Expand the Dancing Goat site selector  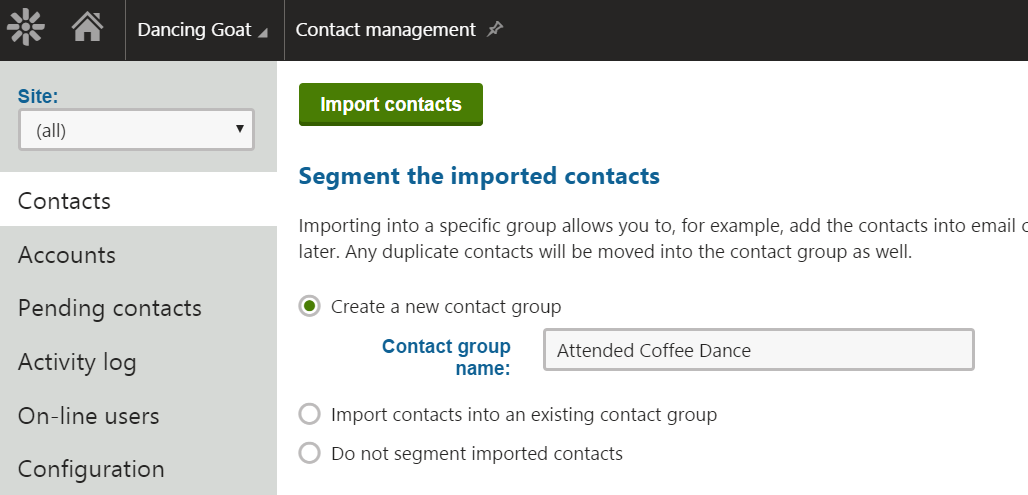[x=203, y=30]
